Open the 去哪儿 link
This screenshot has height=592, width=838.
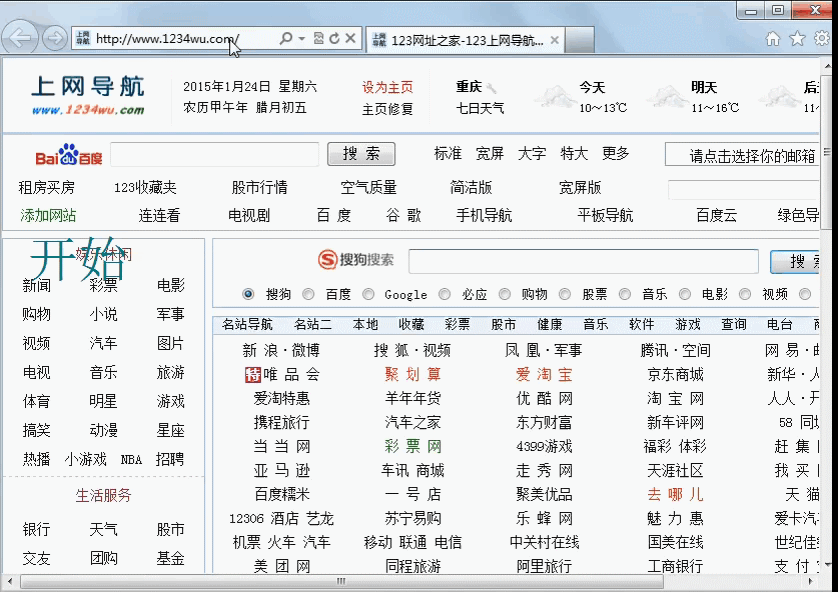(676, 494)
